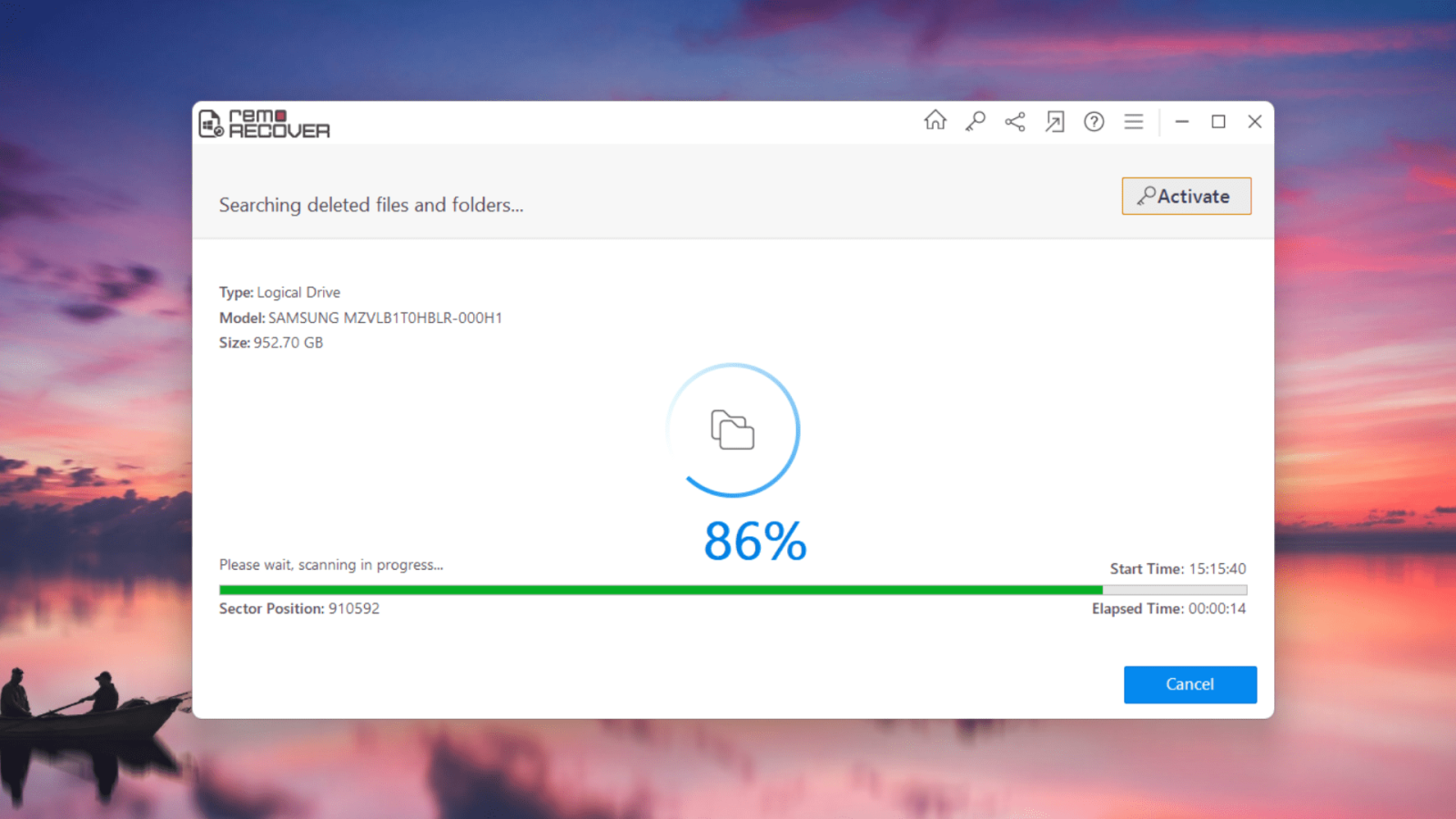Image resolution: width=1456 pixels, height=819 pixels.
Task: Activate the software license
Action: click(x=1187, y=196)
